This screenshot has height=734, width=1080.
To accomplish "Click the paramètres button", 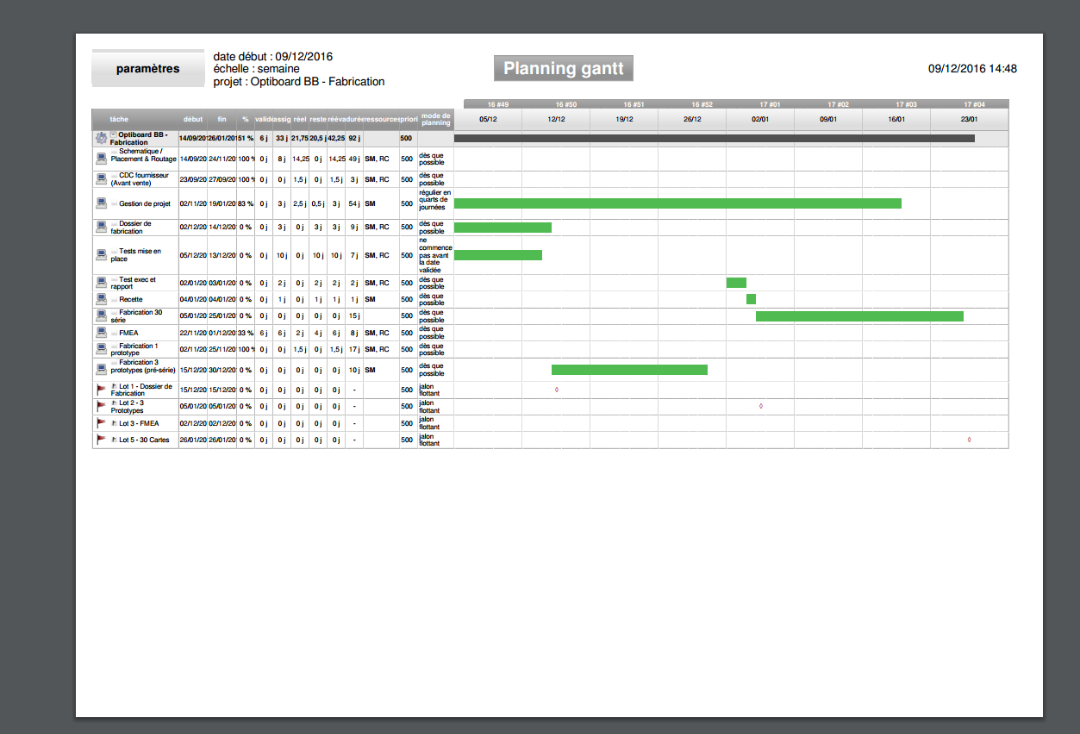I will (148, 69).
